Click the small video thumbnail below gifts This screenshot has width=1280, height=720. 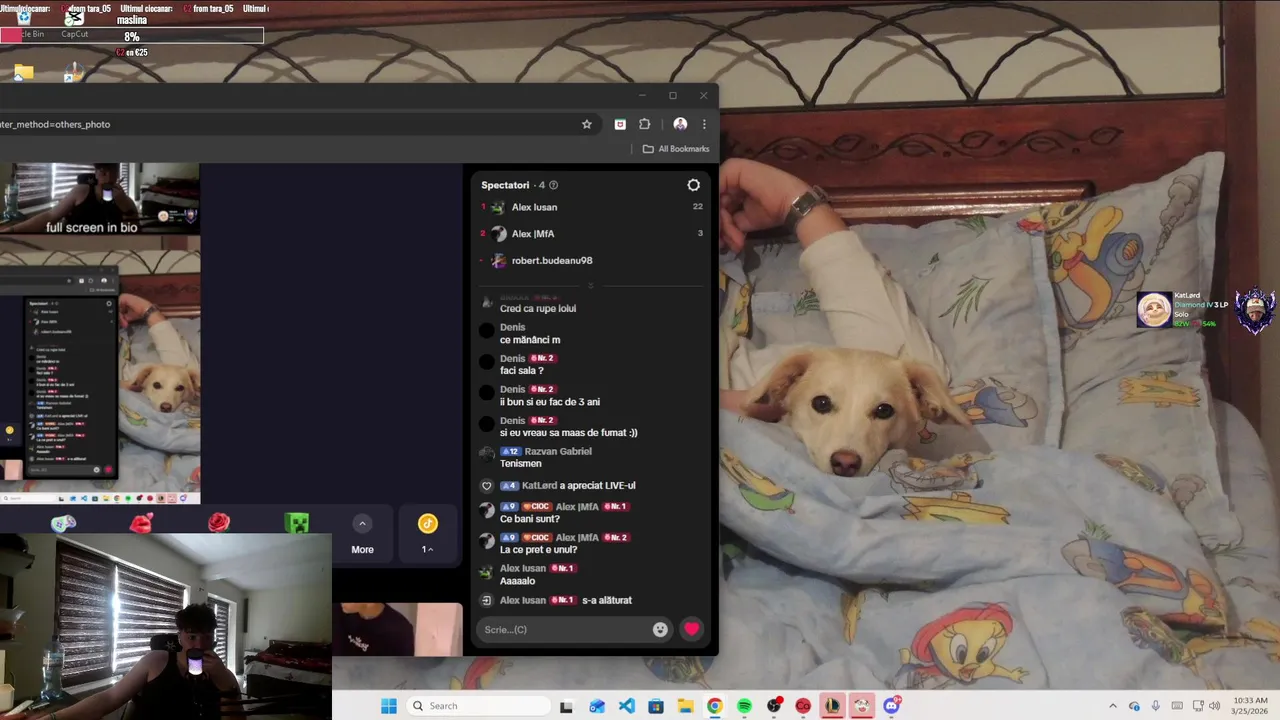(397, 629)
